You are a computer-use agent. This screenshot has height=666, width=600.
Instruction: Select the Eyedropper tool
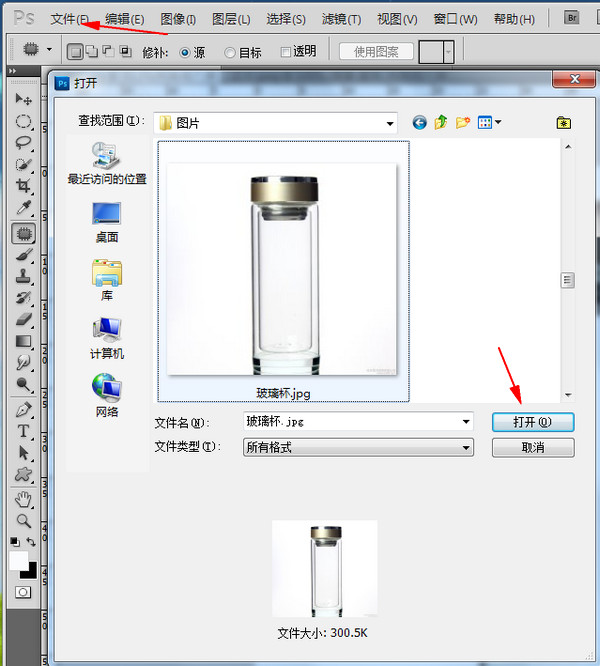(x=23, y=208)
